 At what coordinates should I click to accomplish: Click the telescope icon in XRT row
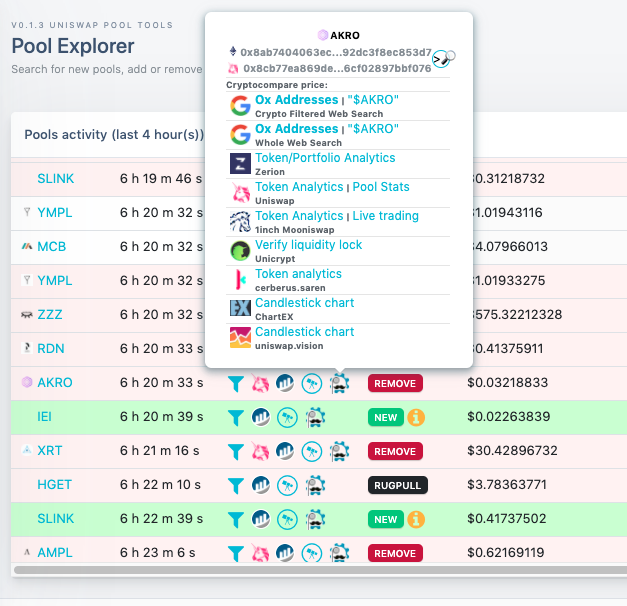[x=312, y=452]
